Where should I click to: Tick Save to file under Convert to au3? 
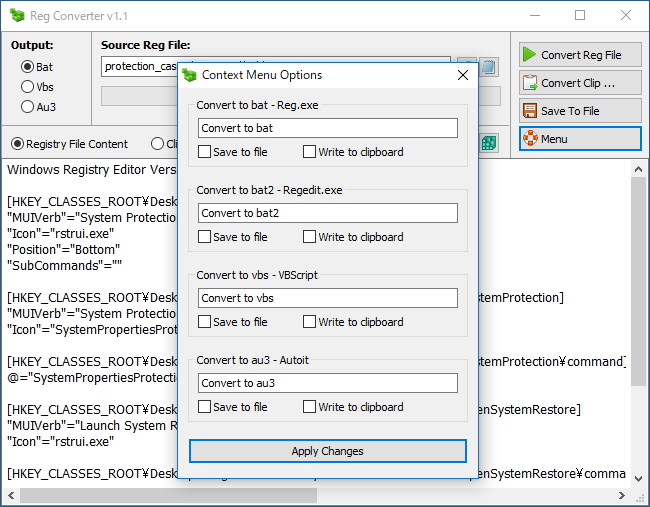pyautogui.click(x=204, y=407)
